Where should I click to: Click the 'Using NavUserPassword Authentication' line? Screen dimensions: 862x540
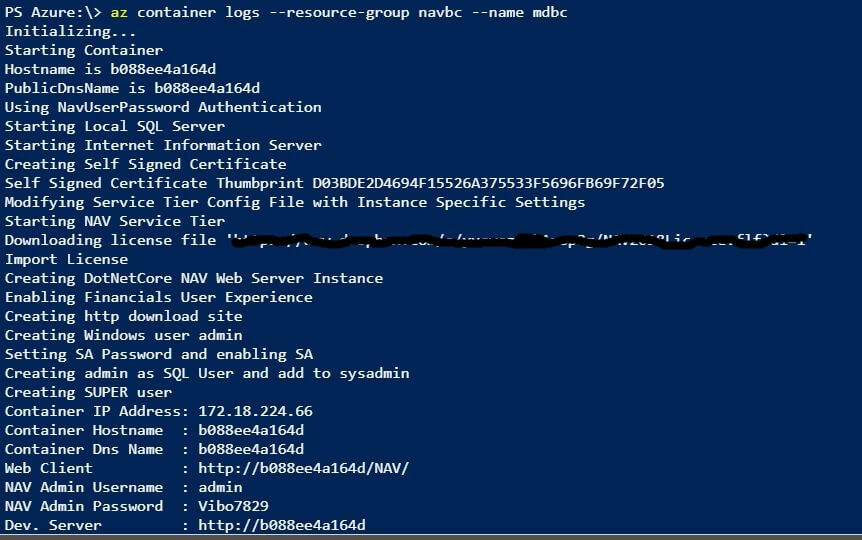(x=163, y=107)
